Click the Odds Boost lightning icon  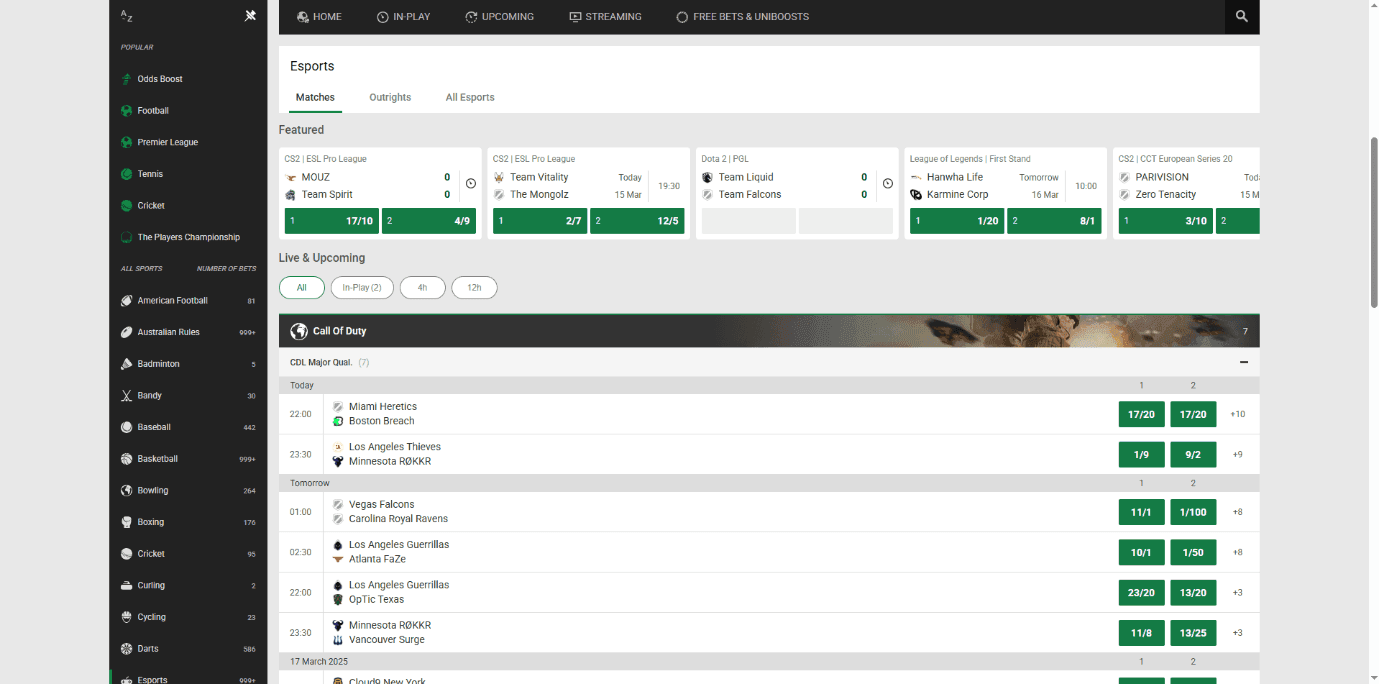(x=126, y=78)
